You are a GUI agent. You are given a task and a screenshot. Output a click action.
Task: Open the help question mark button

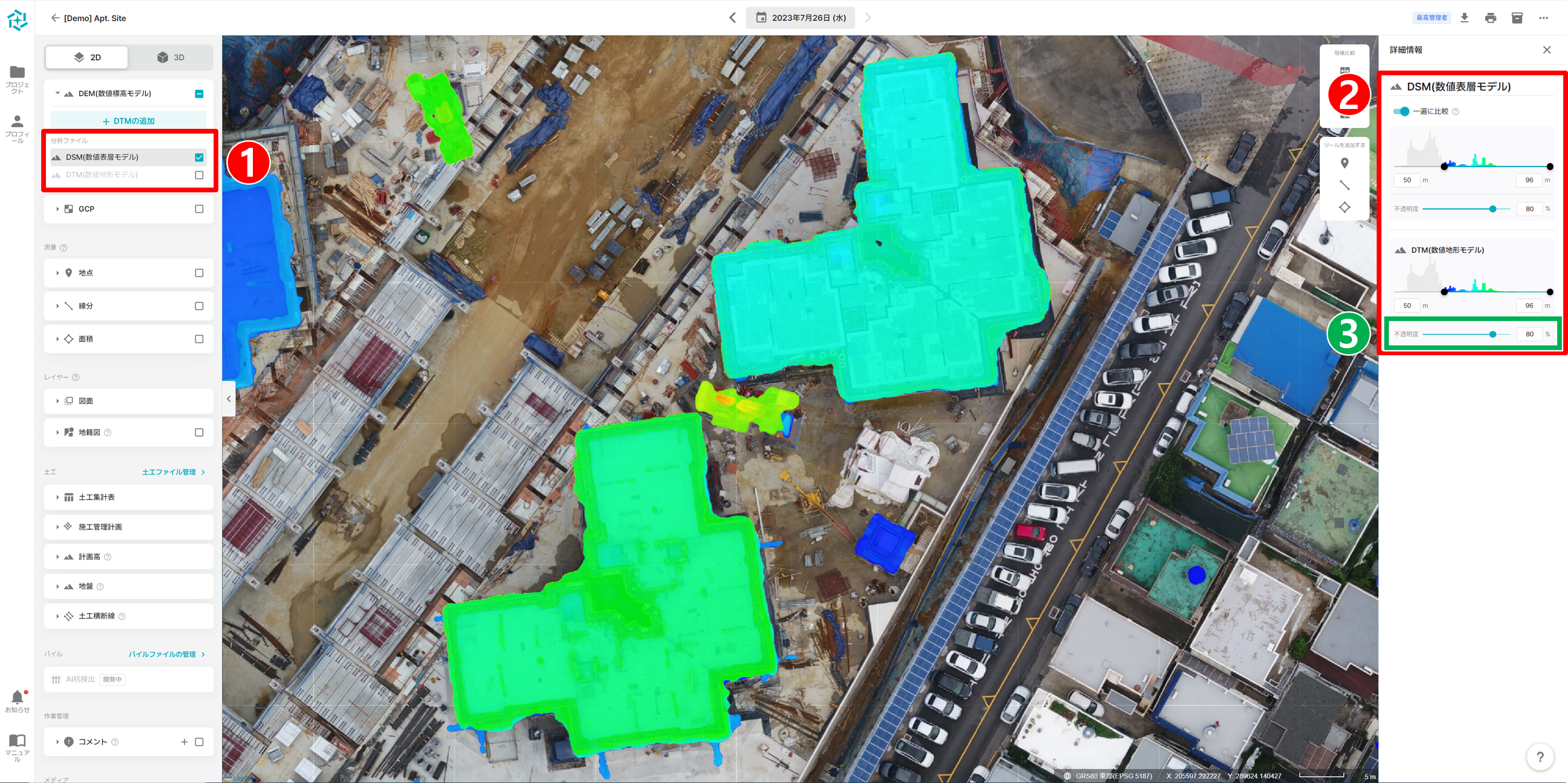[1540, 757]
